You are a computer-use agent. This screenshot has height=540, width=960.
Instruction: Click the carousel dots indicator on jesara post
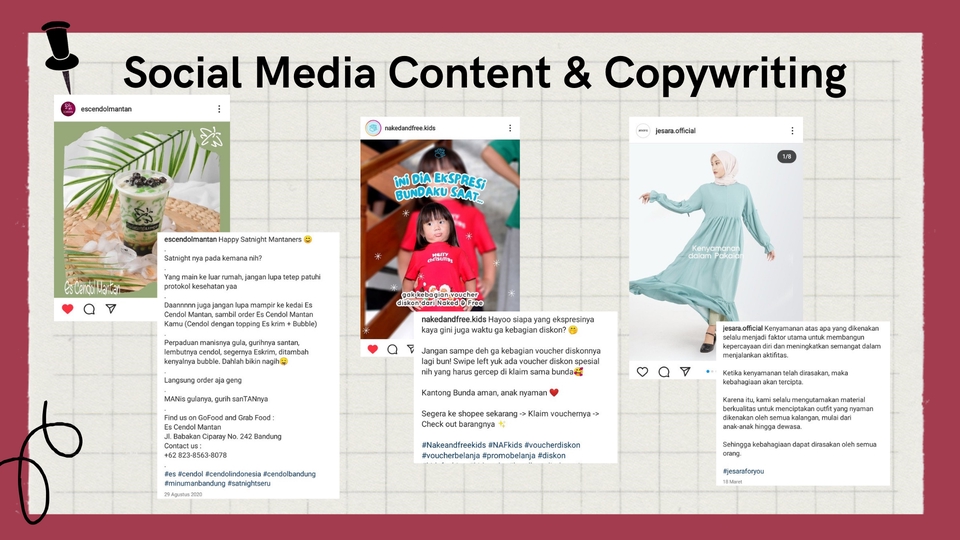point(710,372)
